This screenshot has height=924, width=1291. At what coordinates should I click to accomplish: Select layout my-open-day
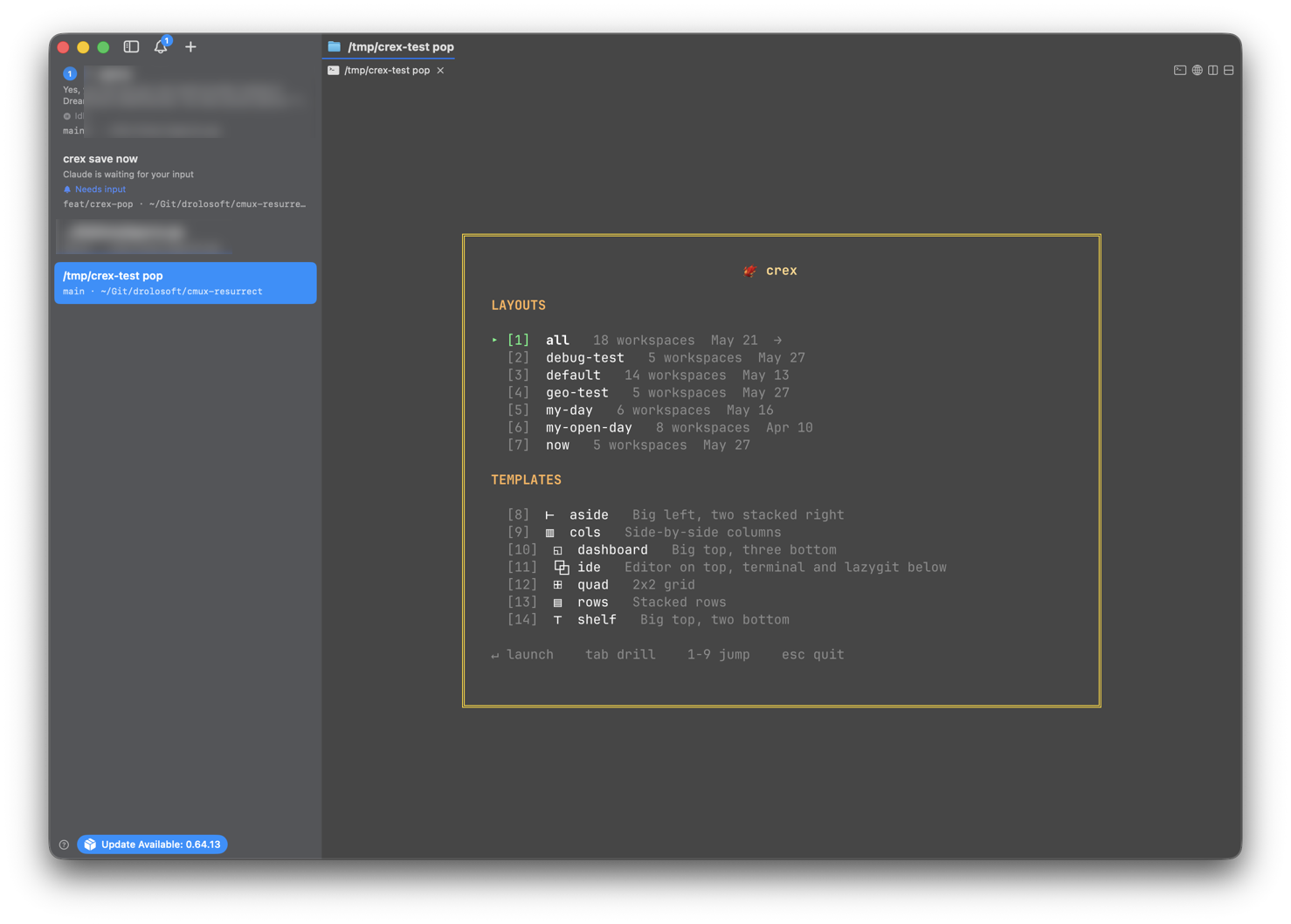pos(659,428)
